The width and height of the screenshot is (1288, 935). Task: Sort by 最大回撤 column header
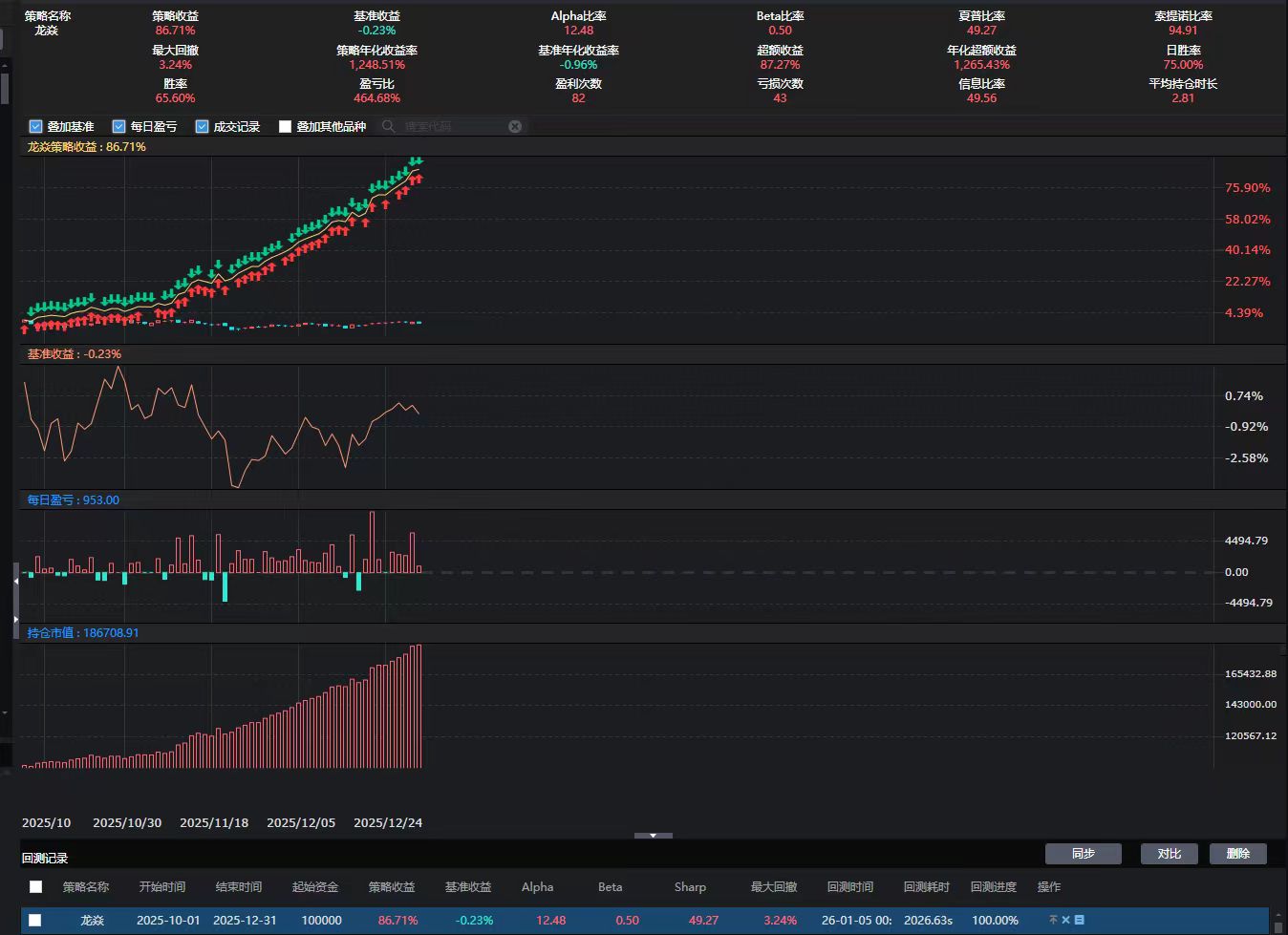pos(774,886)
